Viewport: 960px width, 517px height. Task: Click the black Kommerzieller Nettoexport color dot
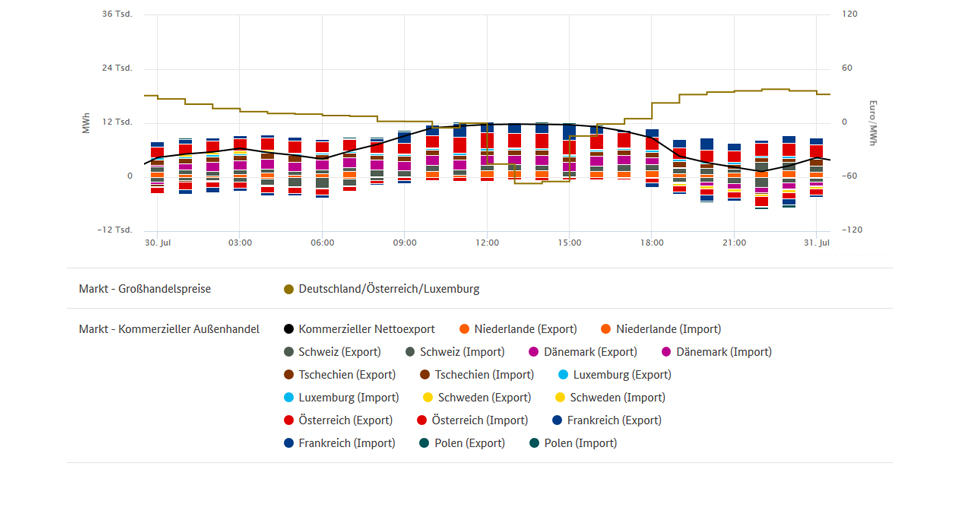coord(289,329)
